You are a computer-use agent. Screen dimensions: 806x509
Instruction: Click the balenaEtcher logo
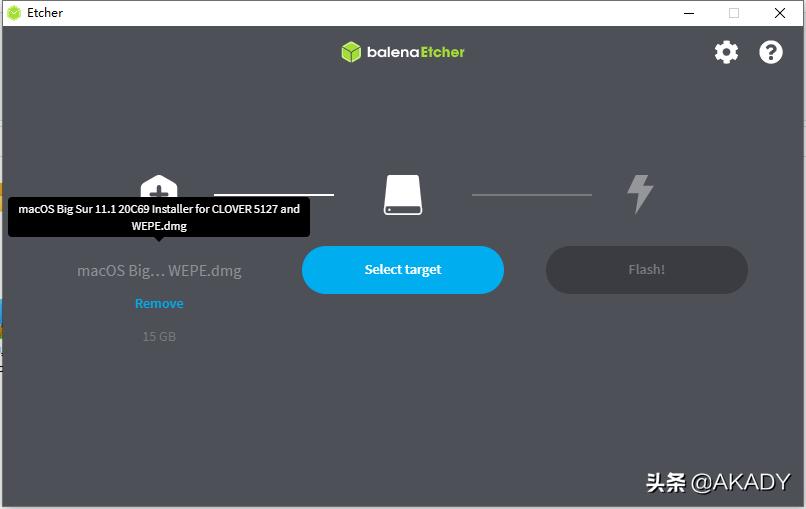403,52
